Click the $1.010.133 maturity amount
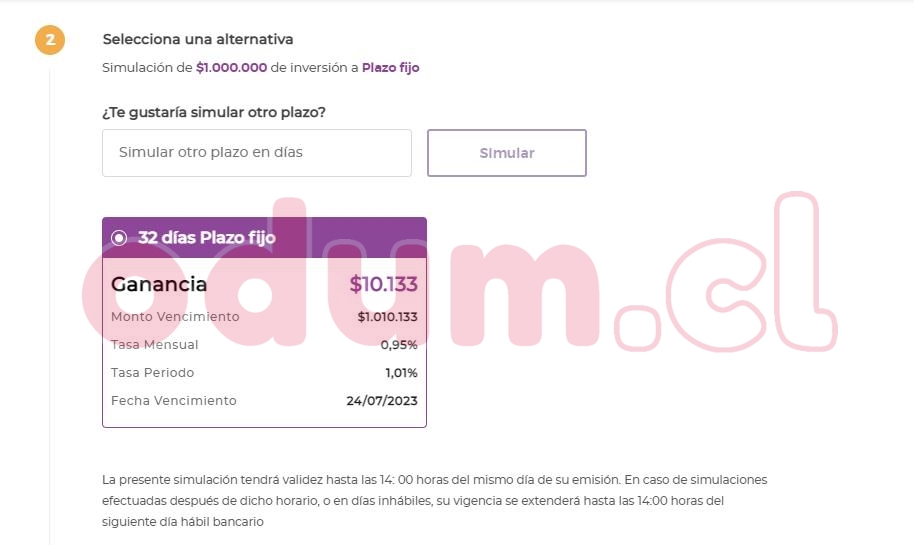This screenshot has height=545, width=914. coord(387,317)
